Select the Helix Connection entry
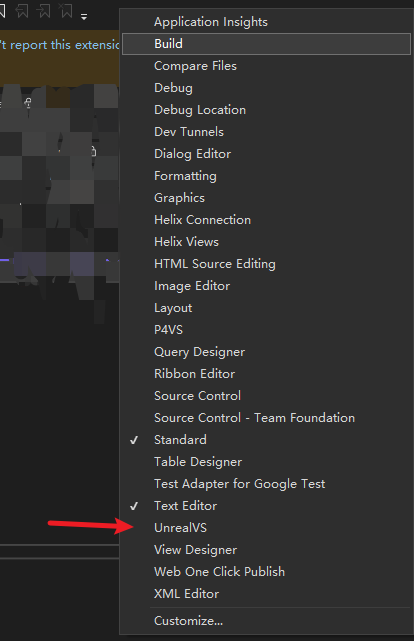The width and height of the screenshot is (414, 641). pyautogui.click(x=266, y=220)
